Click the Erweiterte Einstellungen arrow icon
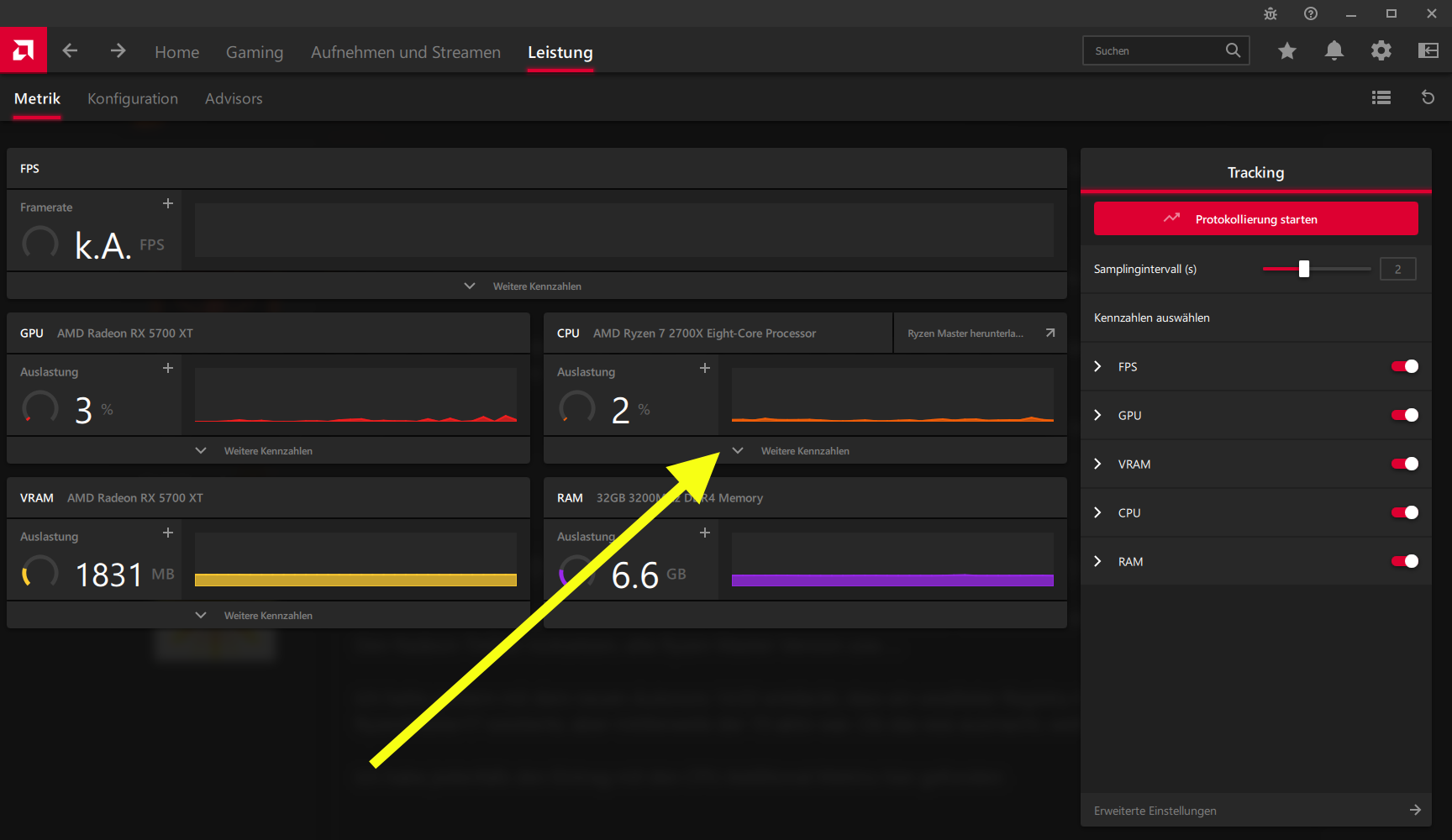 tap(1415, 810)
